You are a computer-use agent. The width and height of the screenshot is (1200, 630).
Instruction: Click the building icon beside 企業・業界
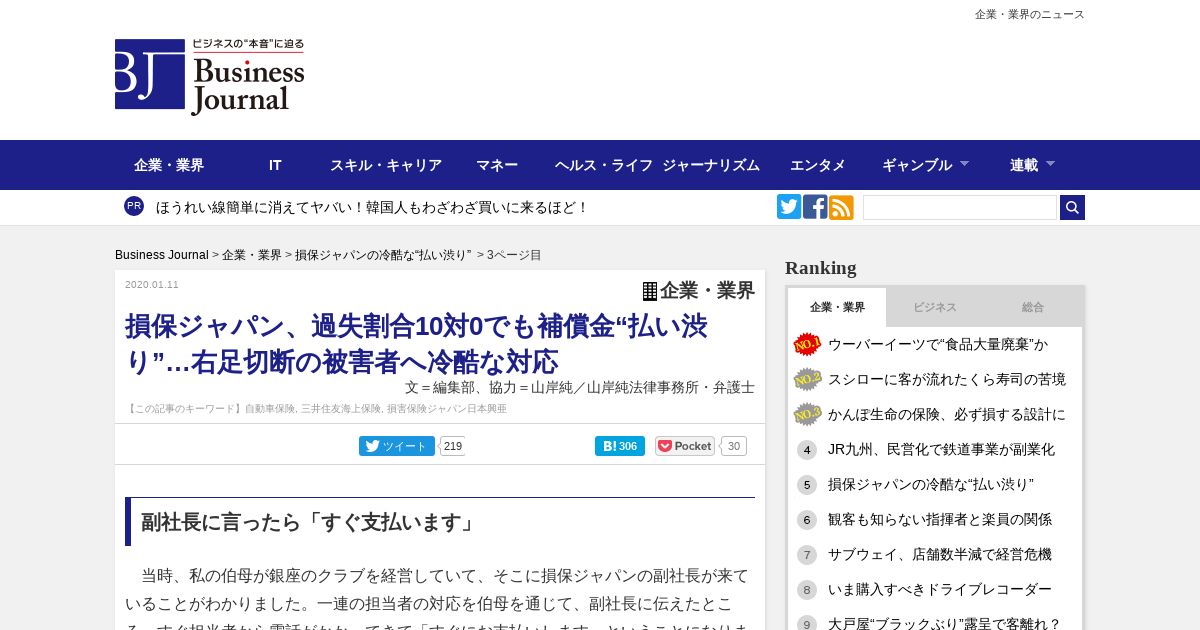click(650, 291)
